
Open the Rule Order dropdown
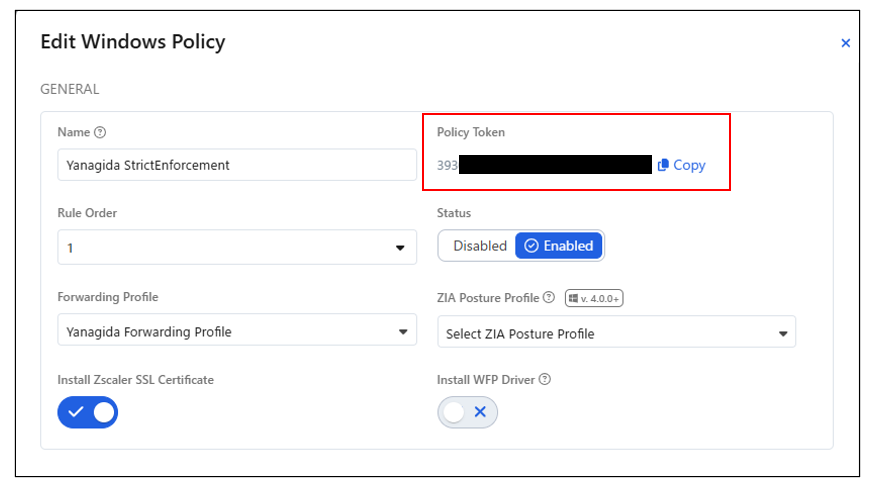237,247
